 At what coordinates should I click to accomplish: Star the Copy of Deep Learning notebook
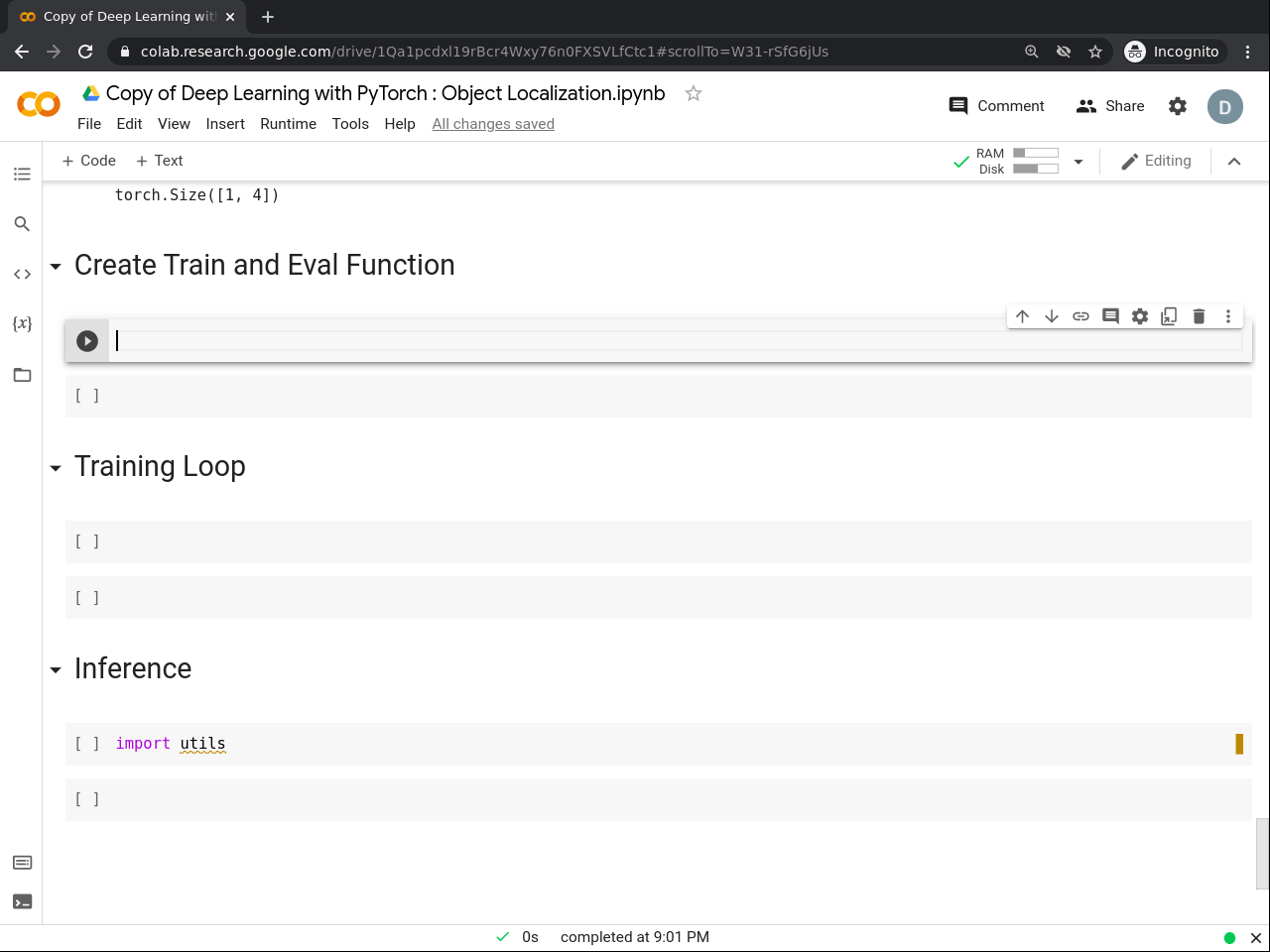pyautogui.click(x=693, y=92)
